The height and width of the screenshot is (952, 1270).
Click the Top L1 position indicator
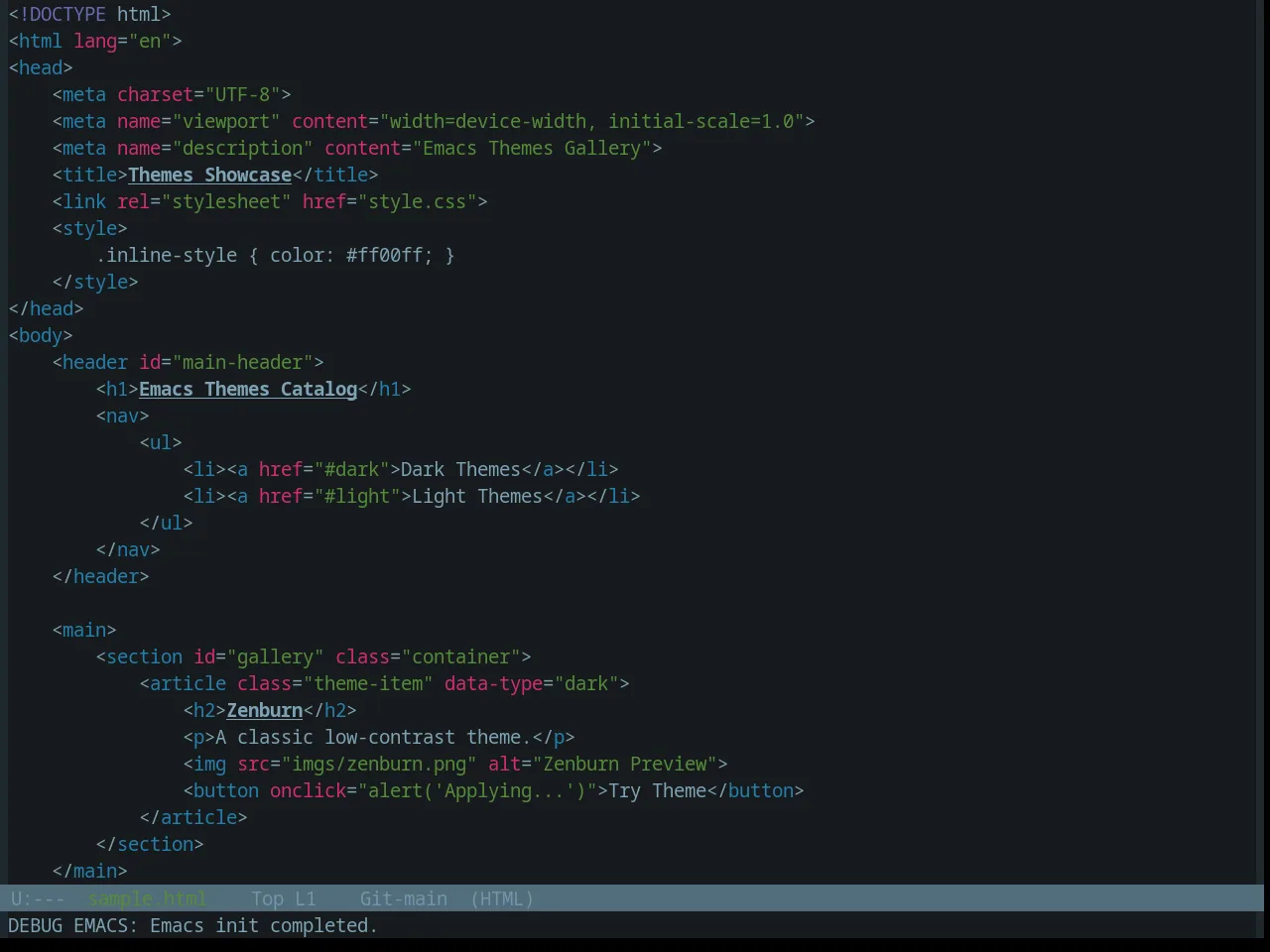click(283, 898)
